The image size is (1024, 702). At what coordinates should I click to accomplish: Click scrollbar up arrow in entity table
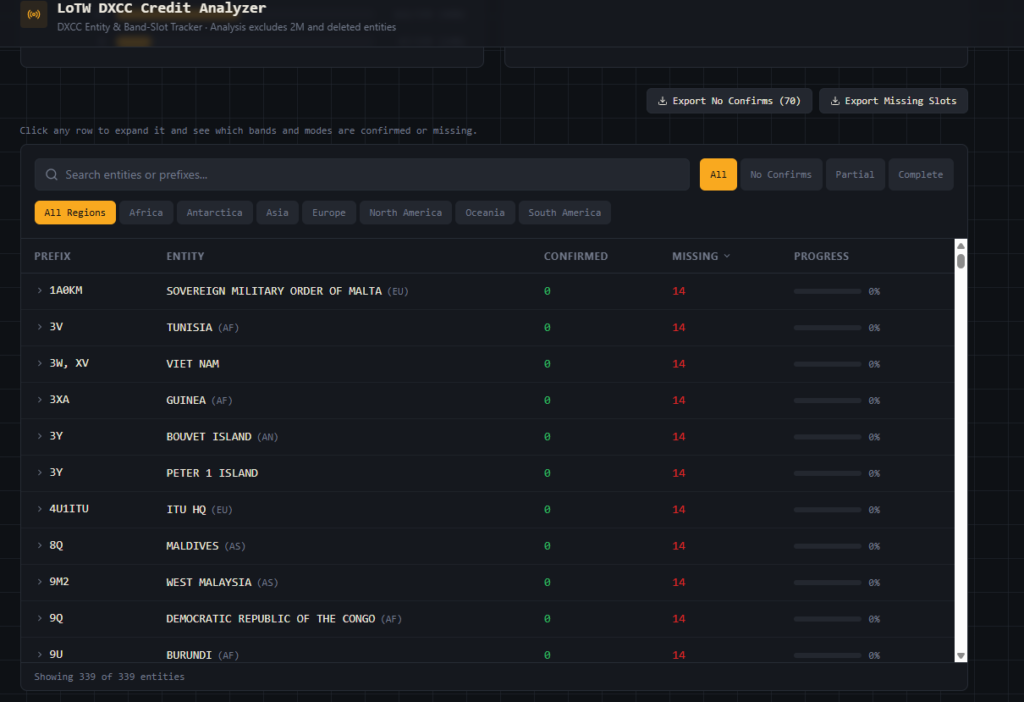coord(961,245)
